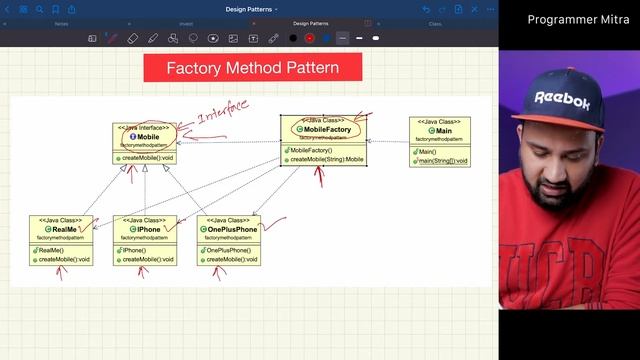Screen dimensions: 640x360
Task: Add a new page to the notebook
Action: tap(458, 9)
